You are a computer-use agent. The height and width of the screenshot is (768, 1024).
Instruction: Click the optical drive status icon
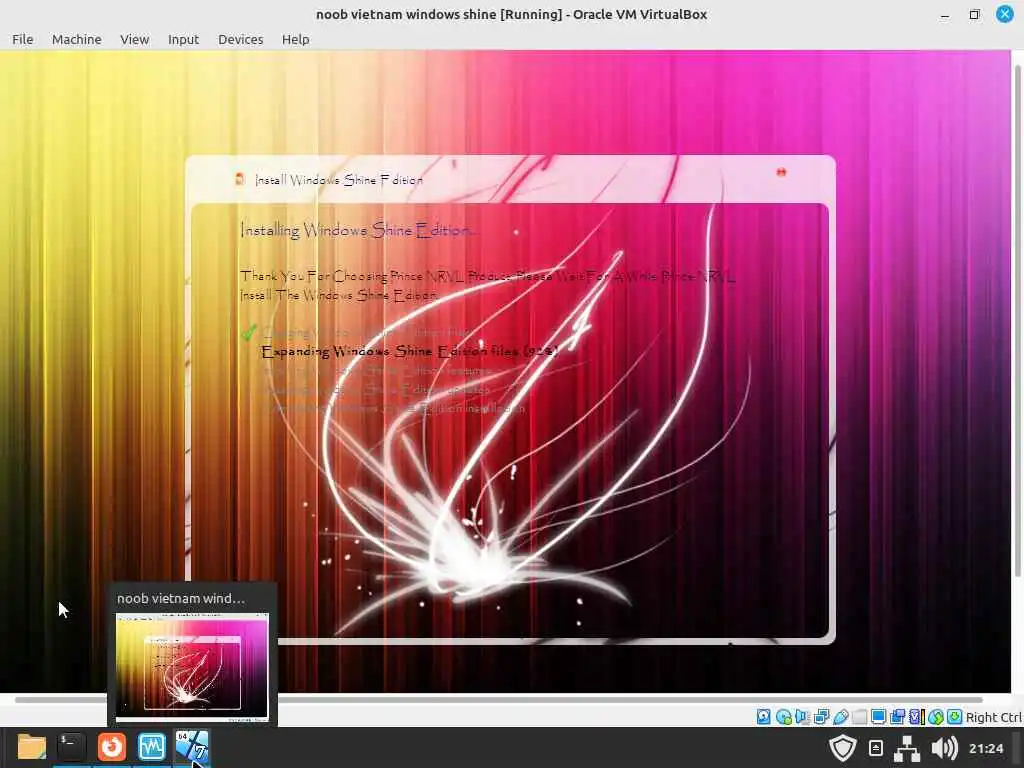pos(784,717)
